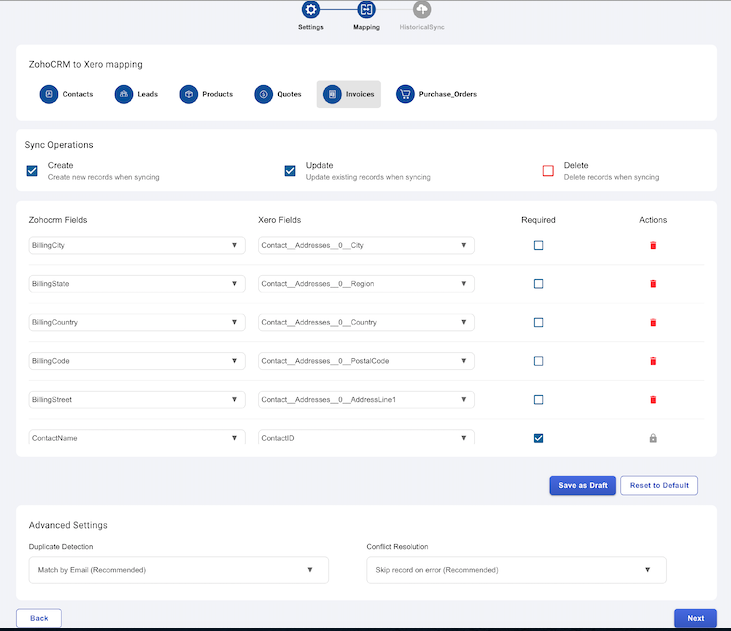This screenshot has width=731, height=631.
Task: Open the Purchase_Orders mapping tab
Action: coord(436,94)
